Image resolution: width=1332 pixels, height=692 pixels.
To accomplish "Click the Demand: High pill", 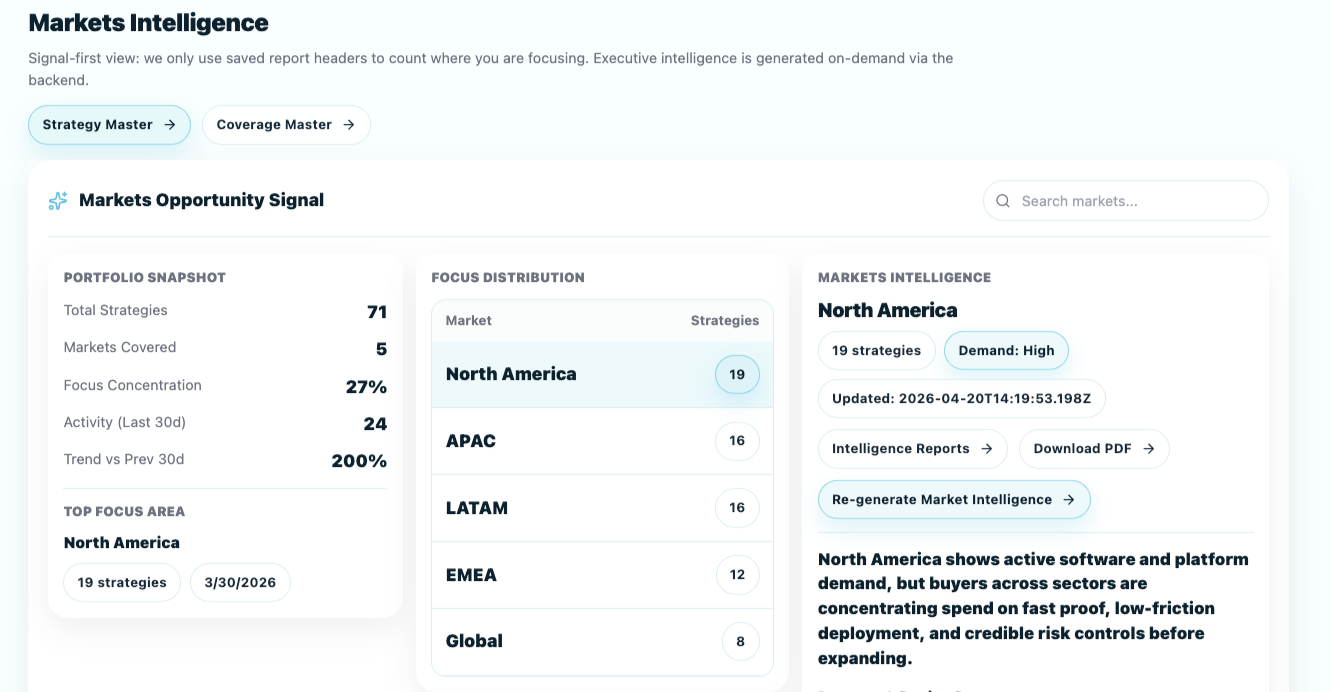I will point(1006,351).
